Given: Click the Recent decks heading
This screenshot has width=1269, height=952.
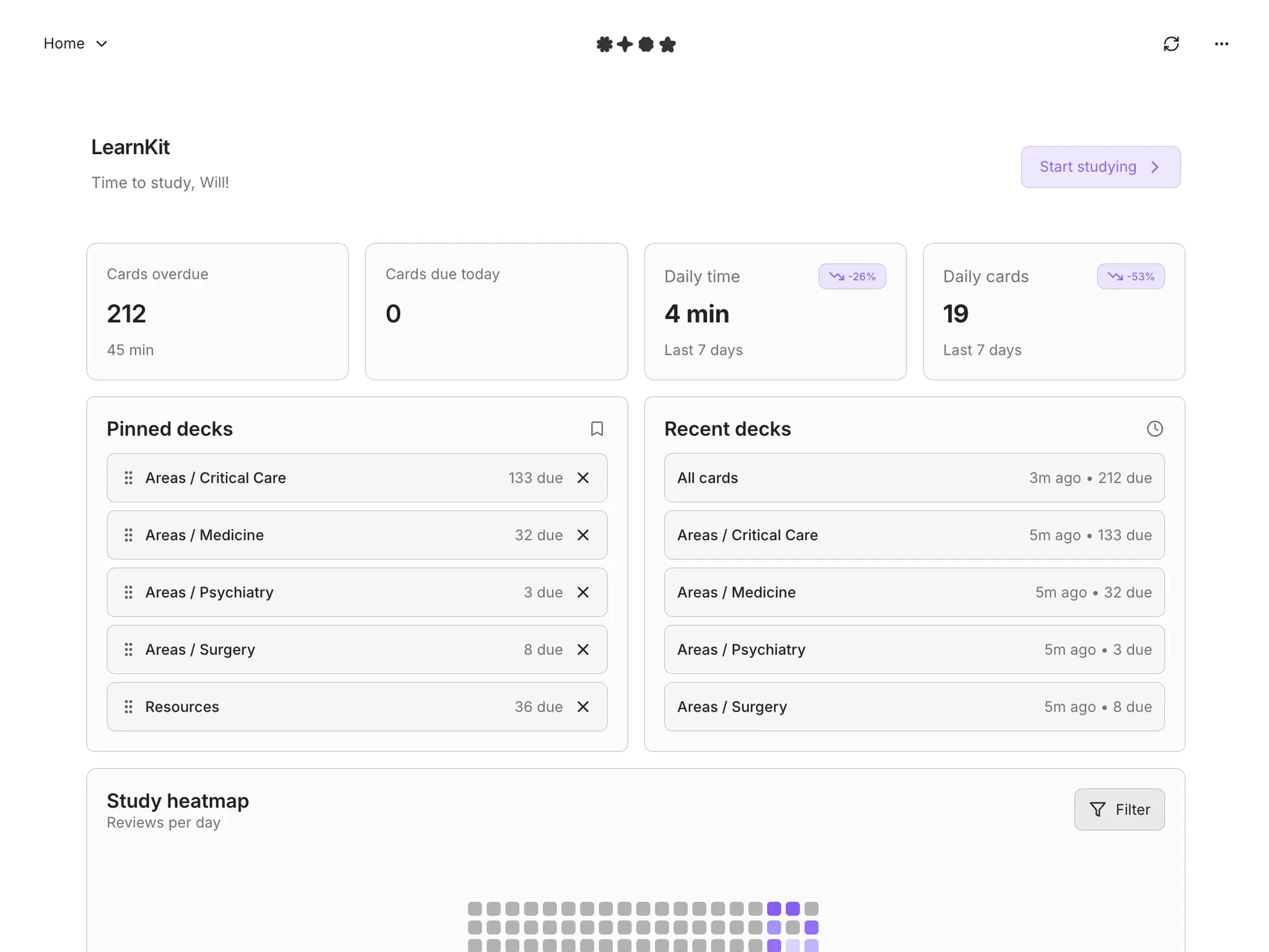Looking at the screenshot, I should click(727, 429).
